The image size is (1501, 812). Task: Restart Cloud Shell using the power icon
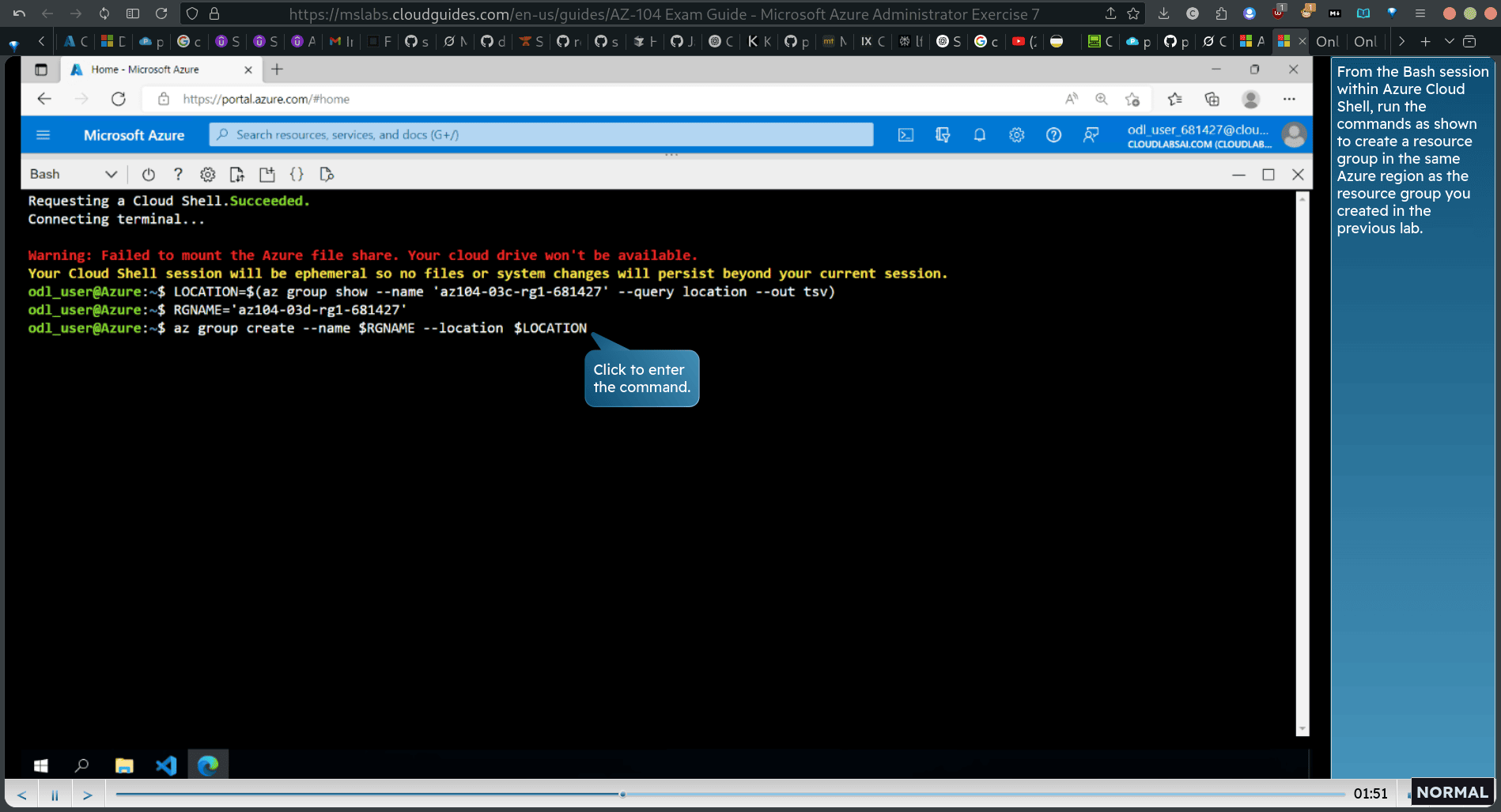point(149,174)
